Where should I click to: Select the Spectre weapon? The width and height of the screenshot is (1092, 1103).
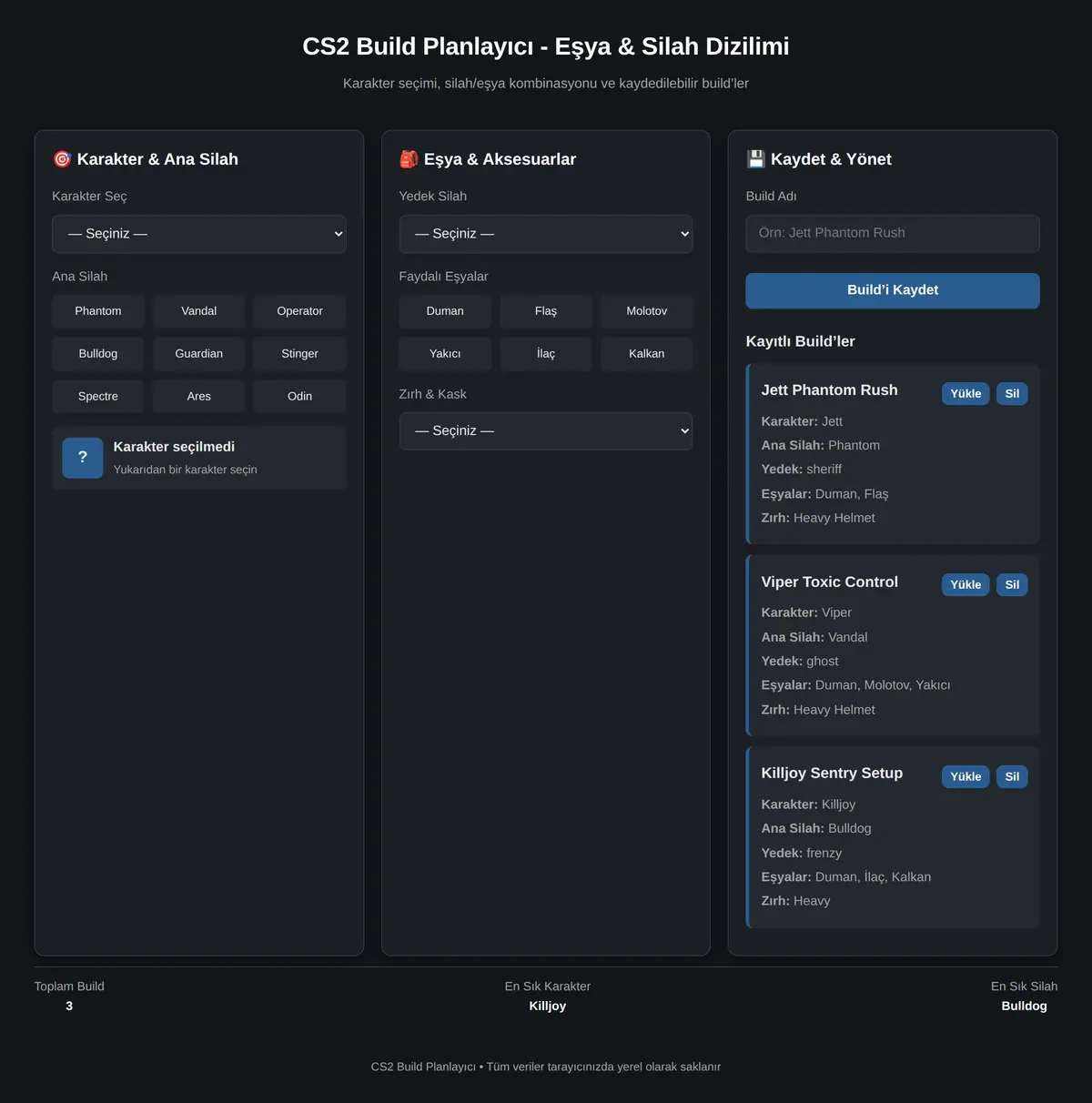[x=98, y=397]
